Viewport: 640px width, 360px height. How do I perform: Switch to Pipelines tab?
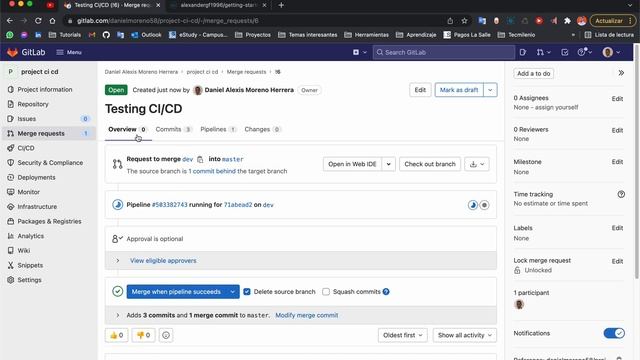(218, 129)
